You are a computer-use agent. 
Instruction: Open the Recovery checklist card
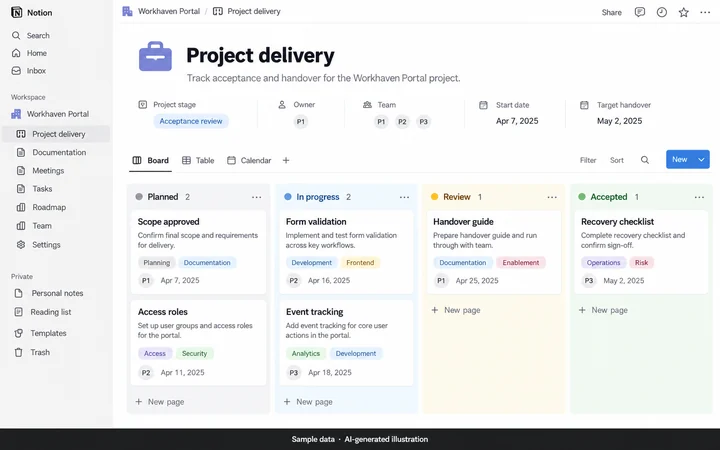pos(641,252)
